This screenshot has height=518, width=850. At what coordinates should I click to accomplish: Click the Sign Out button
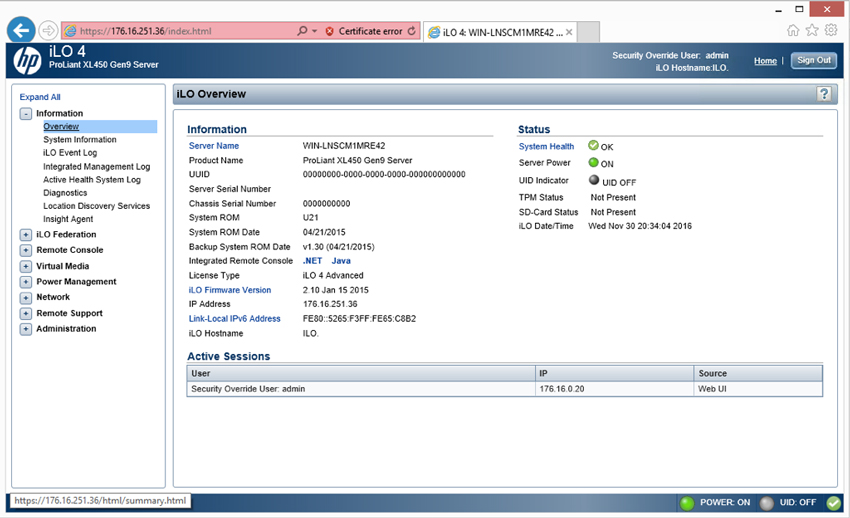tap(813, 60)
